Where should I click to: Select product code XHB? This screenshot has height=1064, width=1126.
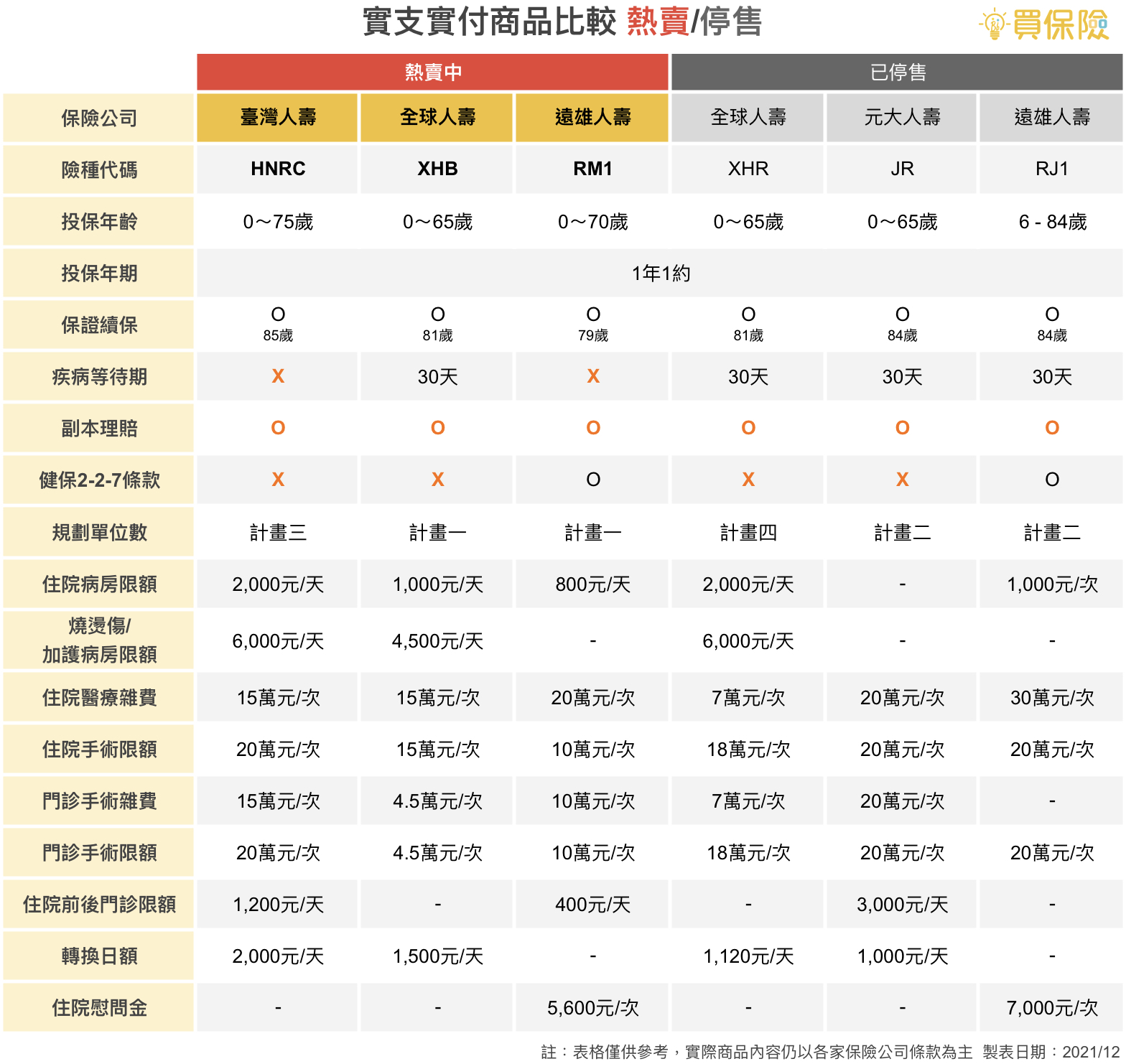click(437, 169)
